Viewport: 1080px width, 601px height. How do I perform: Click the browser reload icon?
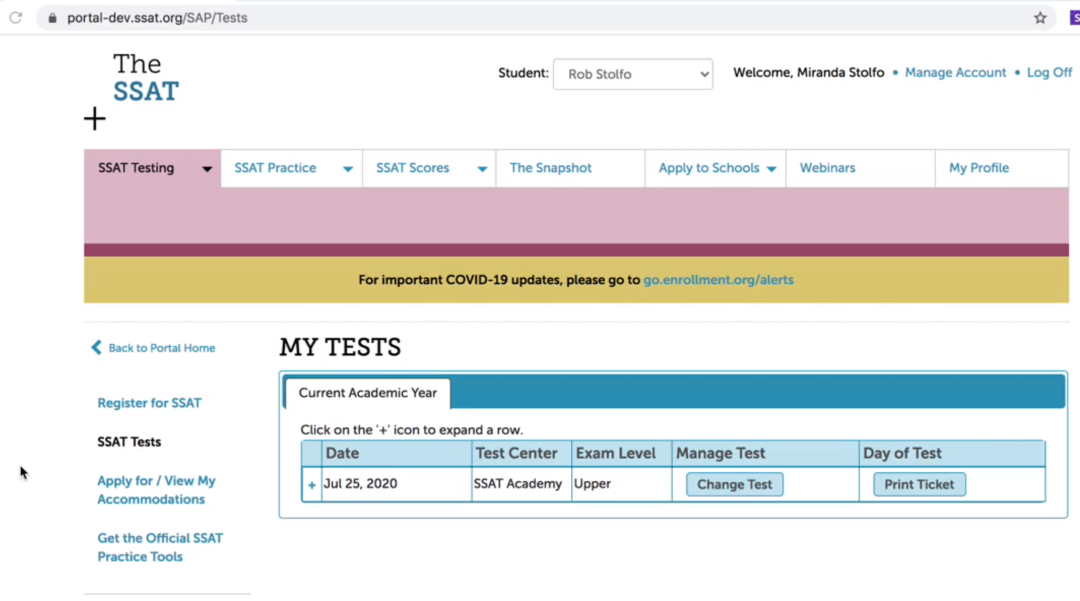(15, 18)
